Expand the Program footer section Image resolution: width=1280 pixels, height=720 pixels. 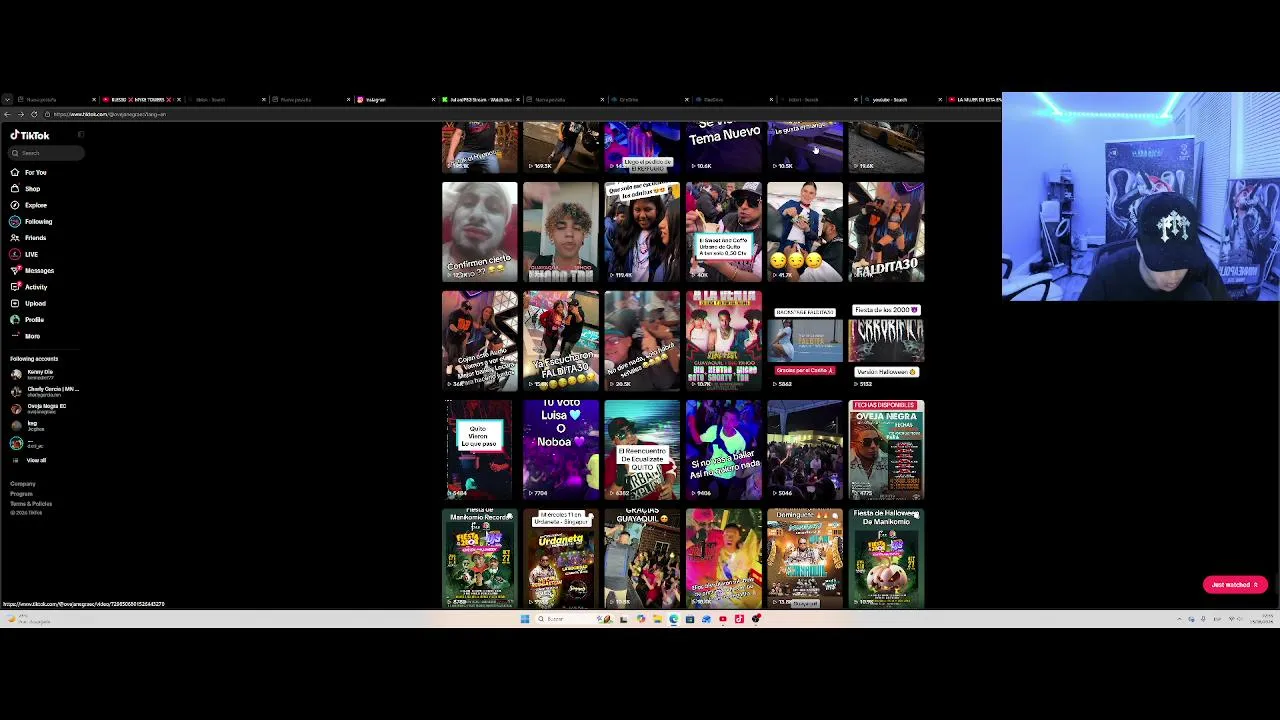pyautogui.click(x=21, y=494)
